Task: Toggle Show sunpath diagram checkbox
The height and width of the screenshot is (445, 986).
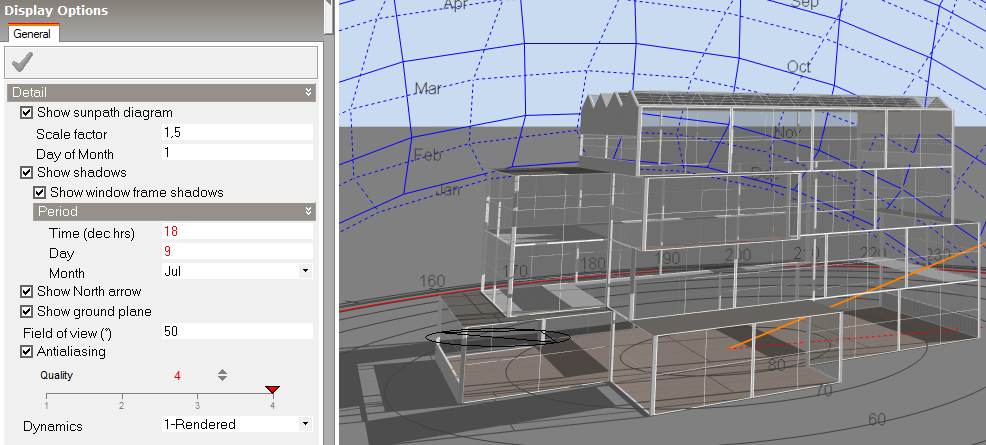Action: tap(27, 113)
